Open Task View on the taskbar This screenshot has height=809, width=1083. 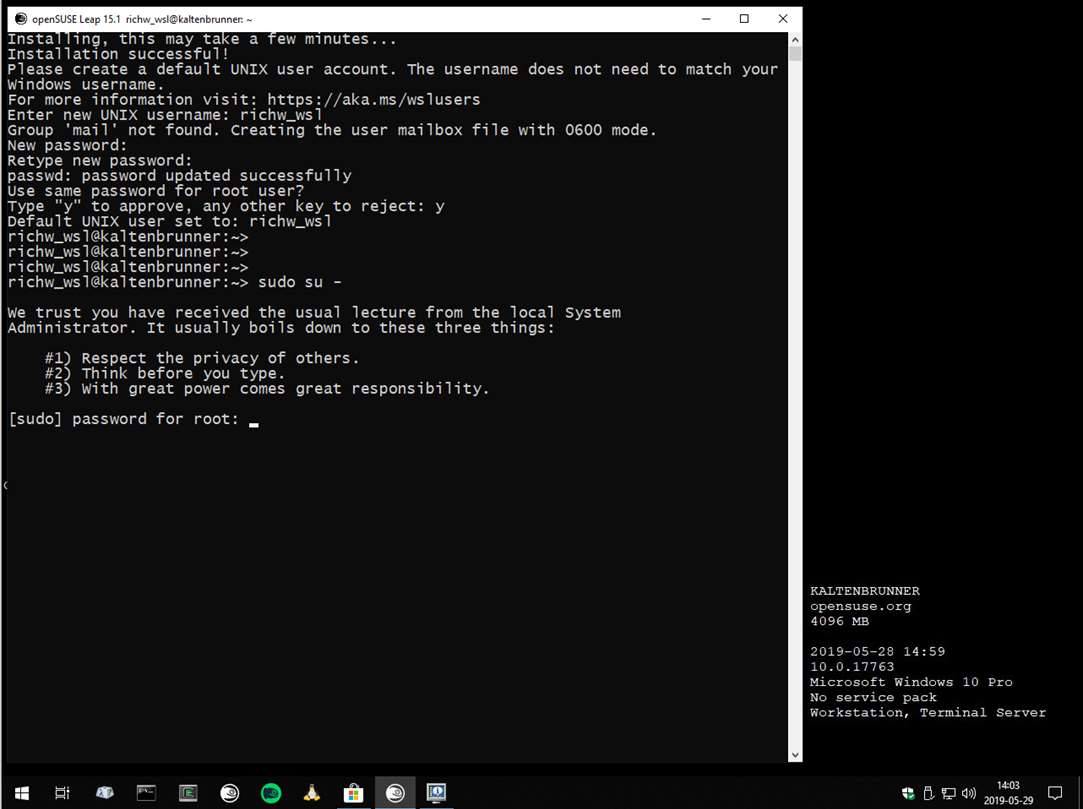coord(62,793)
